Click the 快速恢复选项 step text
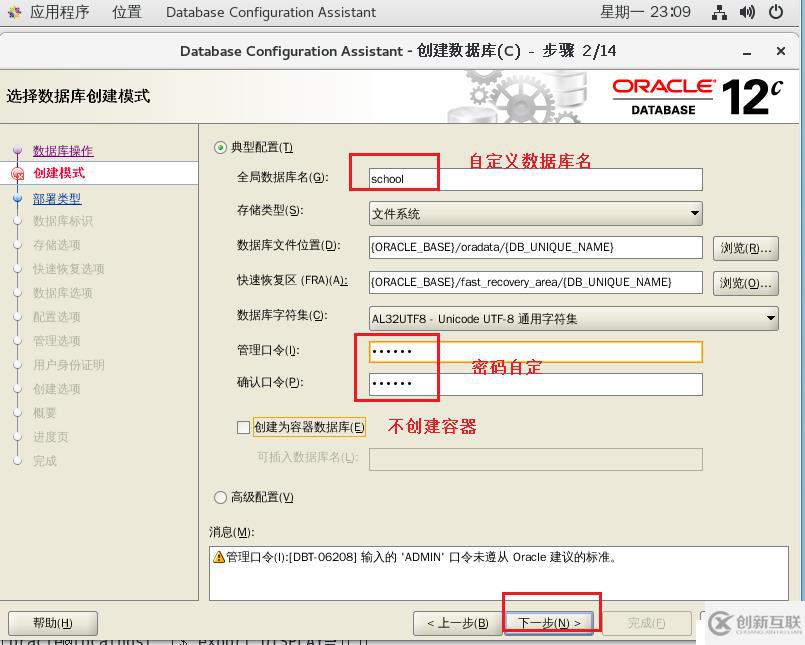The height and width of the screenshot is (645, 805). click(x=68, y=269)
